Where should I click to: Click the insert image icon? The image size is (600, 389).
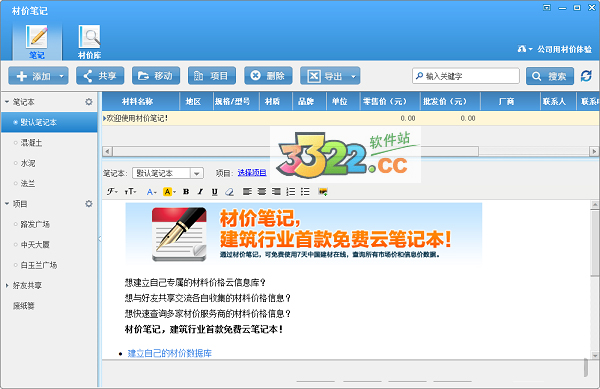(x=323, y=192)
